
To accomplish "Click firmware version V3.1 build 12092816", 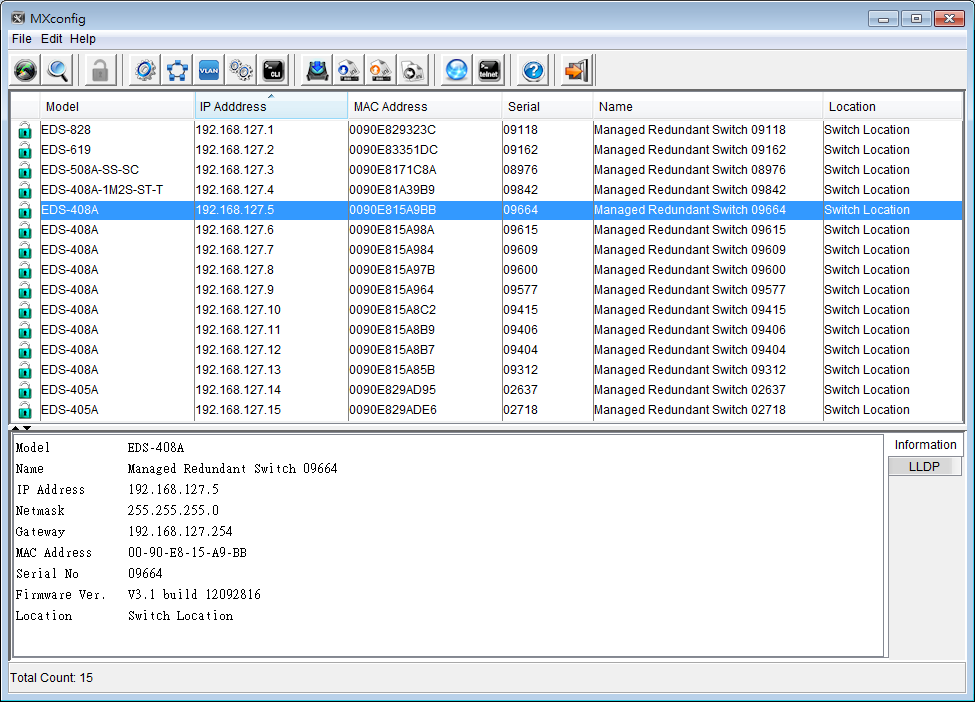I will coord(194,594).
